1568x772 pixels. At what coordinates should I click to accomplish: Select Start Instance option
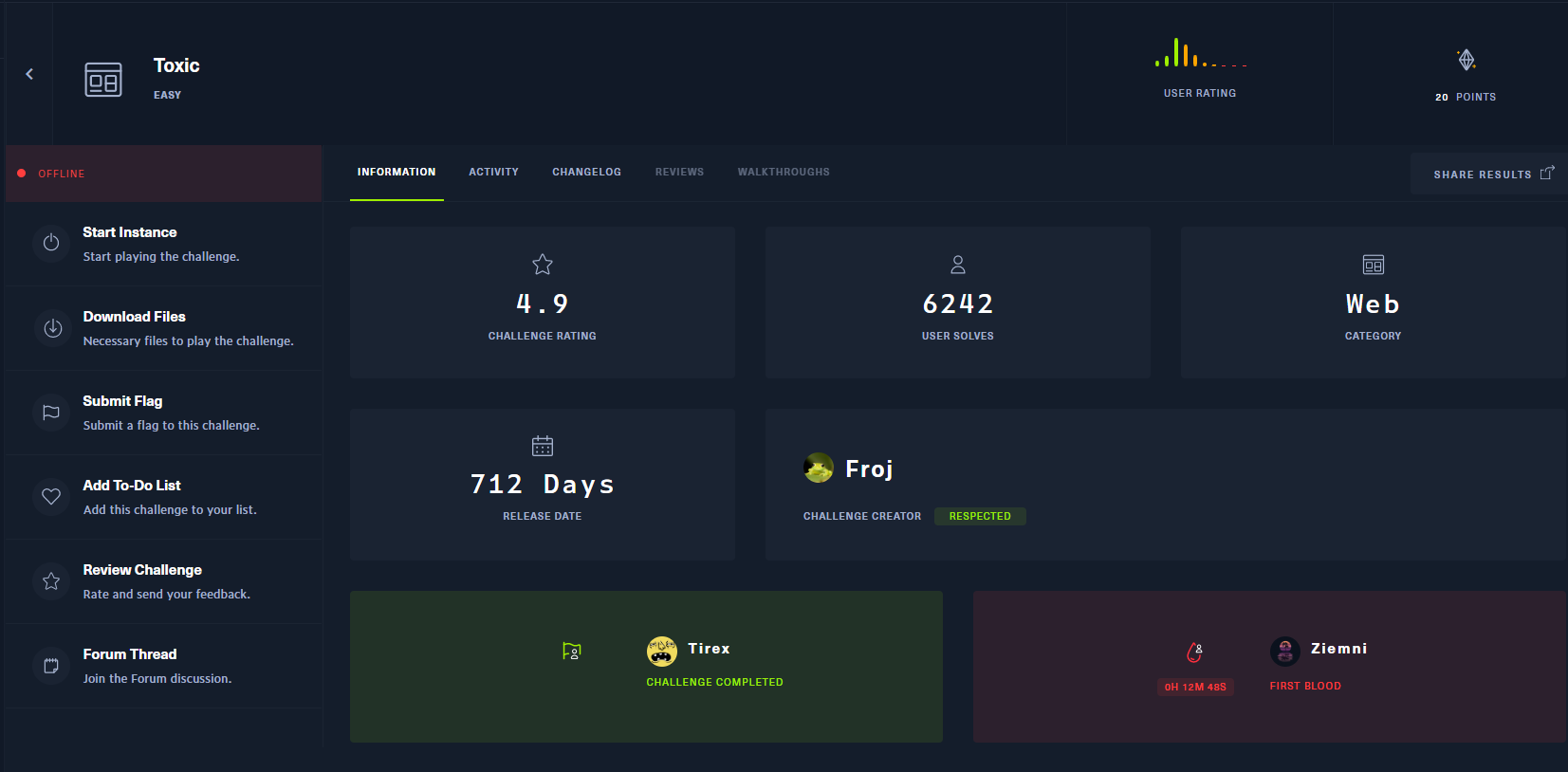164,244
